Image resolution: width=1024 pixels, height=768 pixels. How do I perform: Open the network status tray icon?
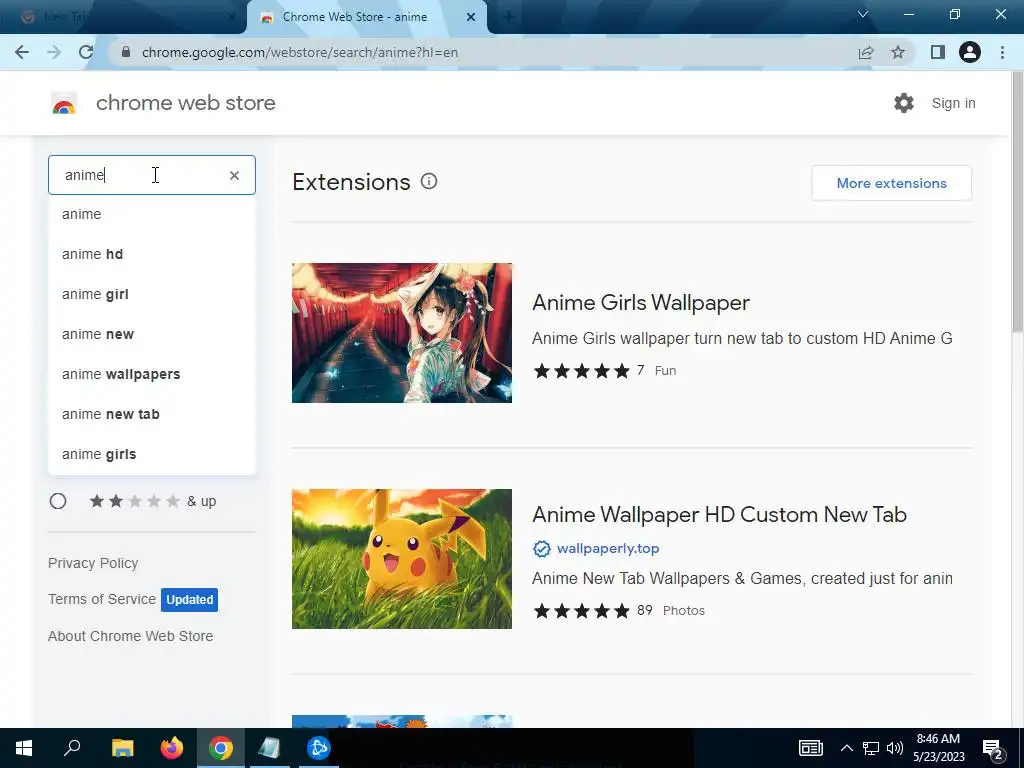(x=871, y=748)
